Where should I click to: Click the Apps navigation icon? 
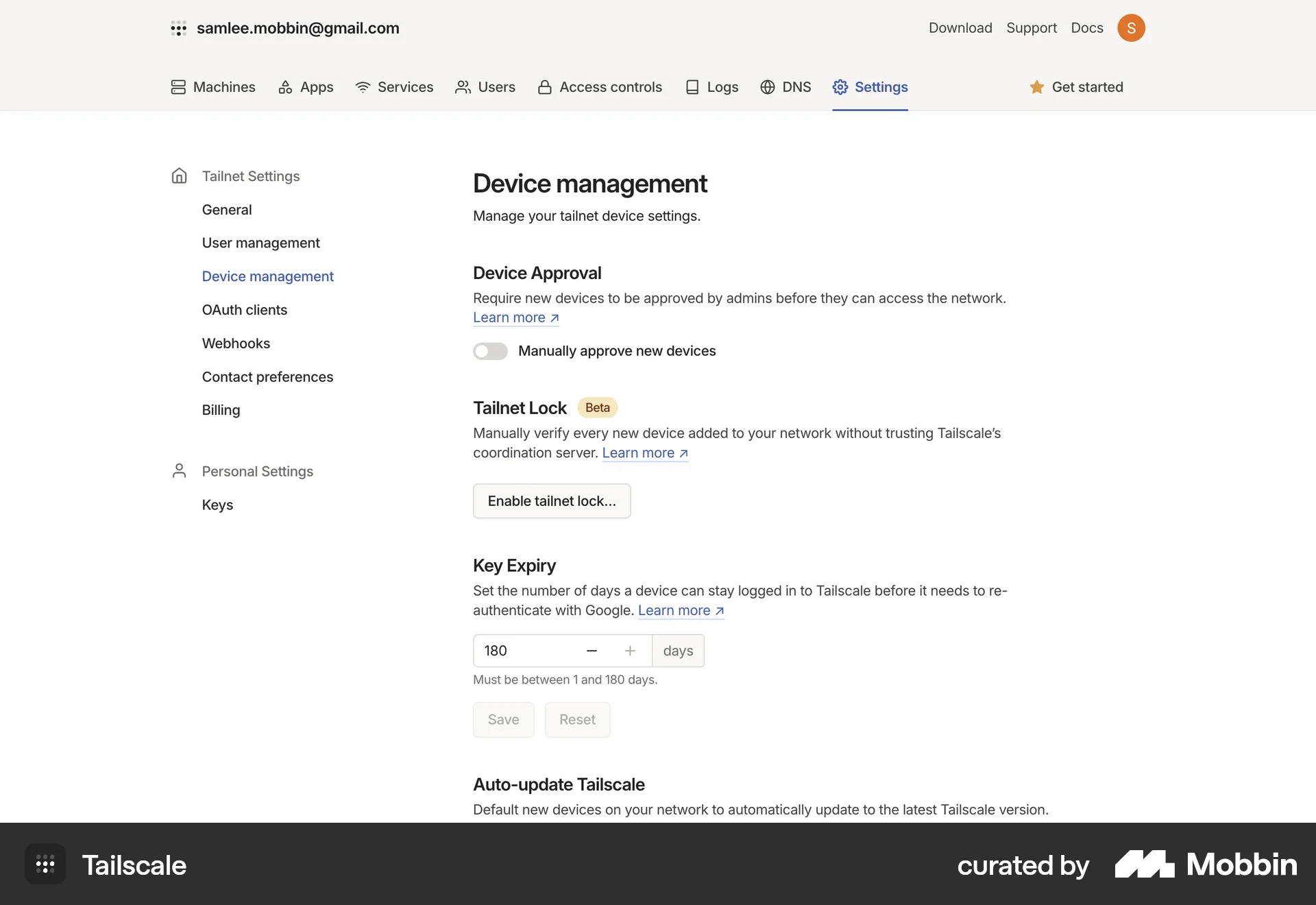tap(286, 87)
